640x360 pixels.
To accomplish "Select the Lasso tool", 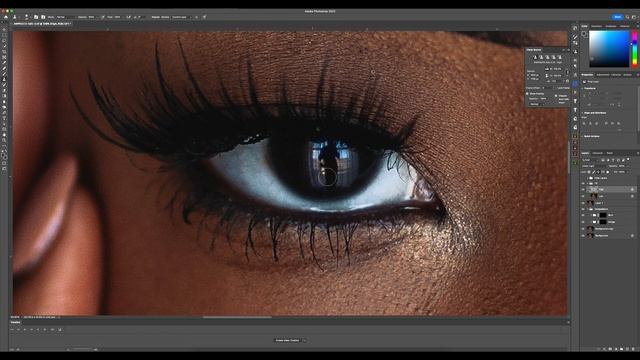I will (4, 41).
